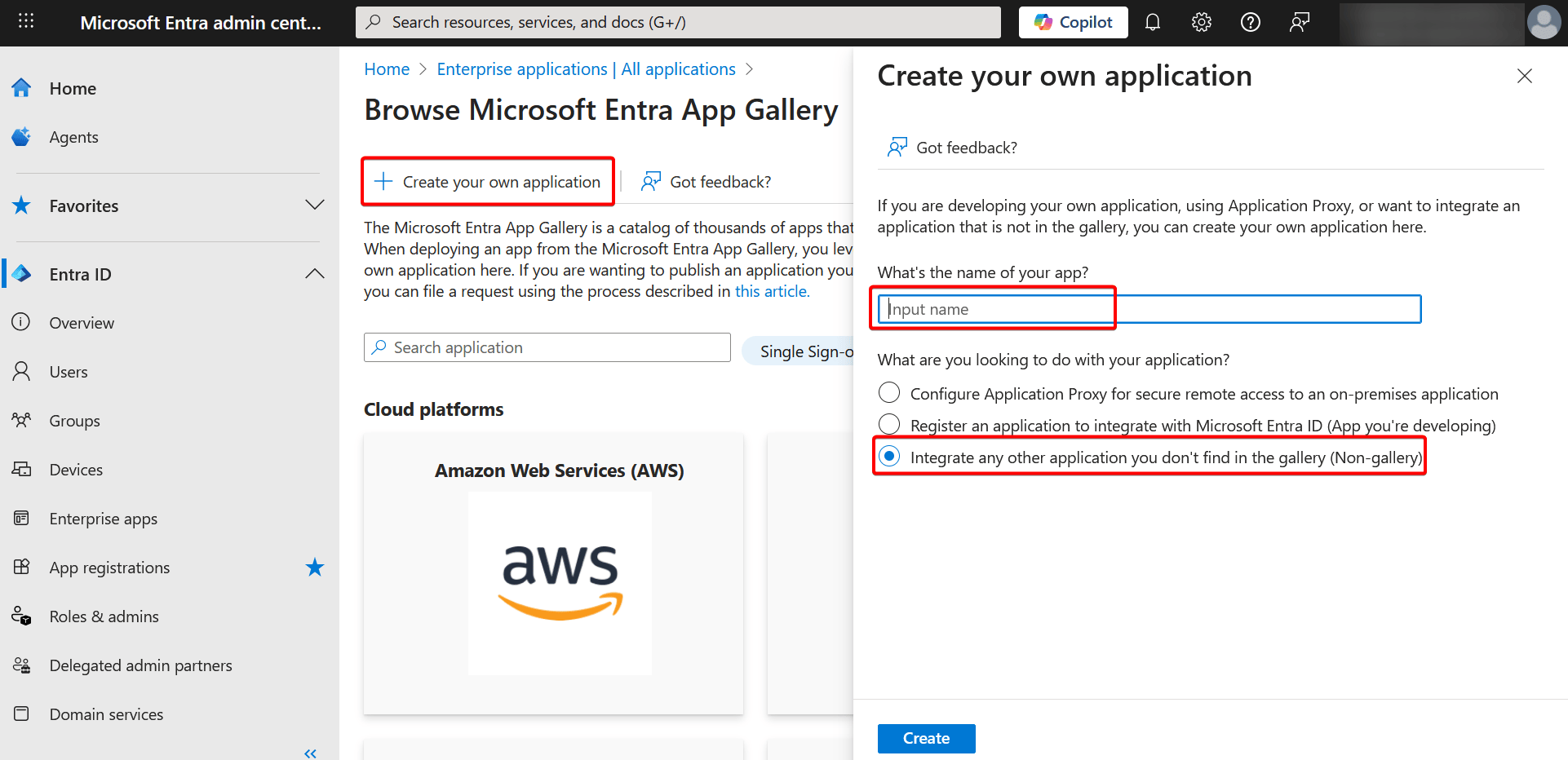Open Overview under Entra ID
The image size is (1568, 760).
pos(82,323)
